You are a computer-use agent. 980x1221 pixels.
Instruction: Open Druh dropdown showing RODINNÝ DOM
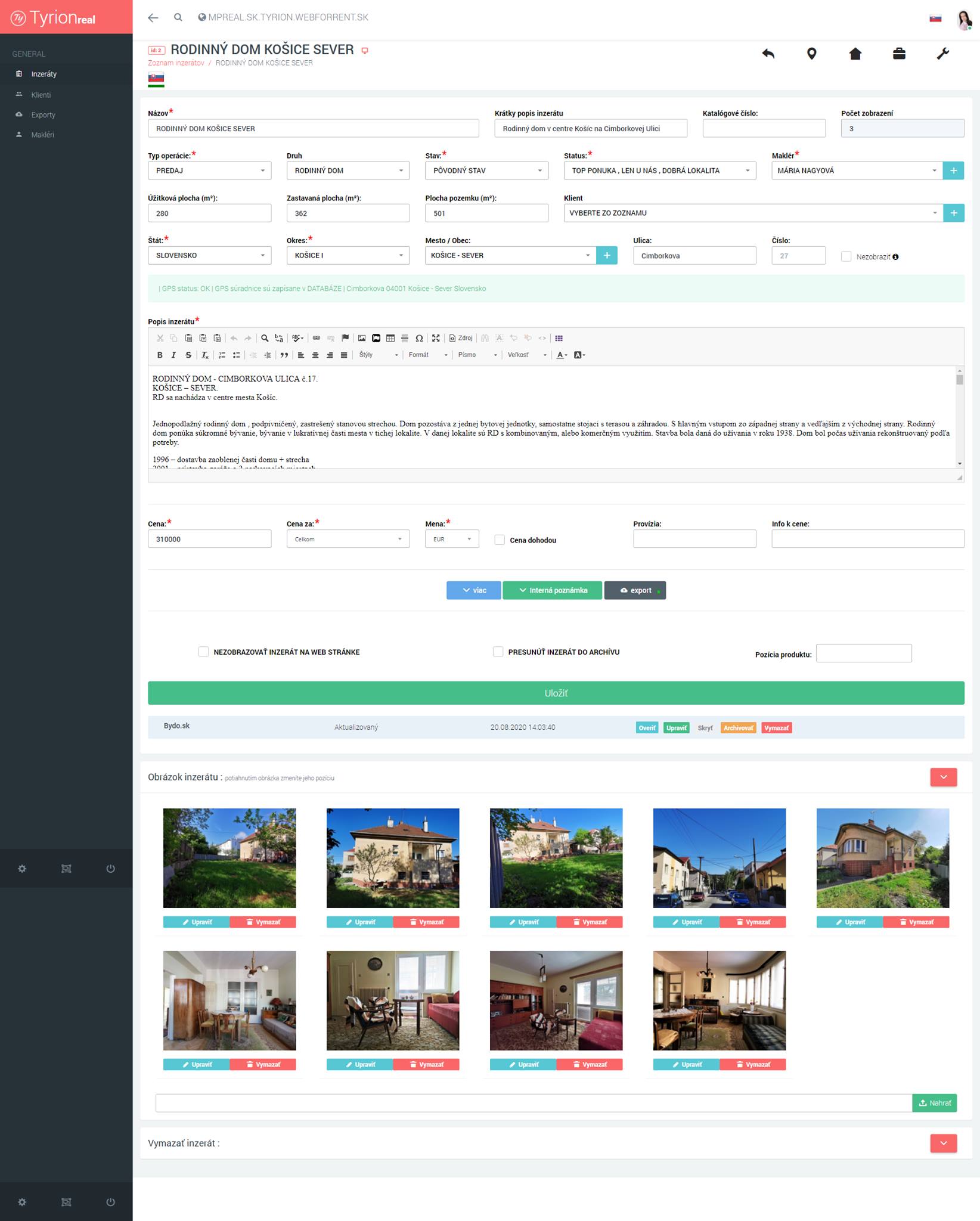pos(348,171)
